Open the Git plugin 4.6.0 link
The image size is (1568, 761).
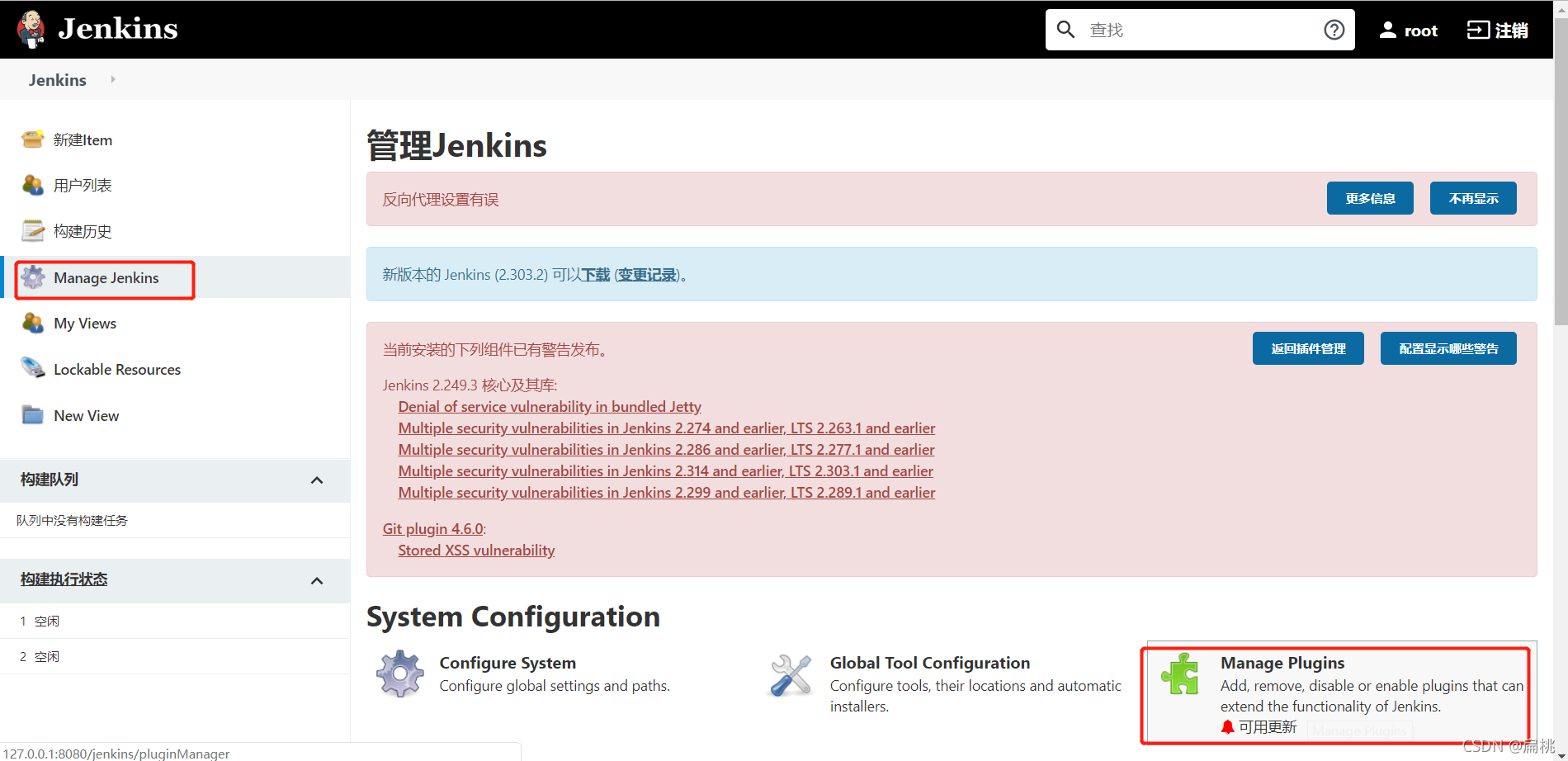click(433, 529)
